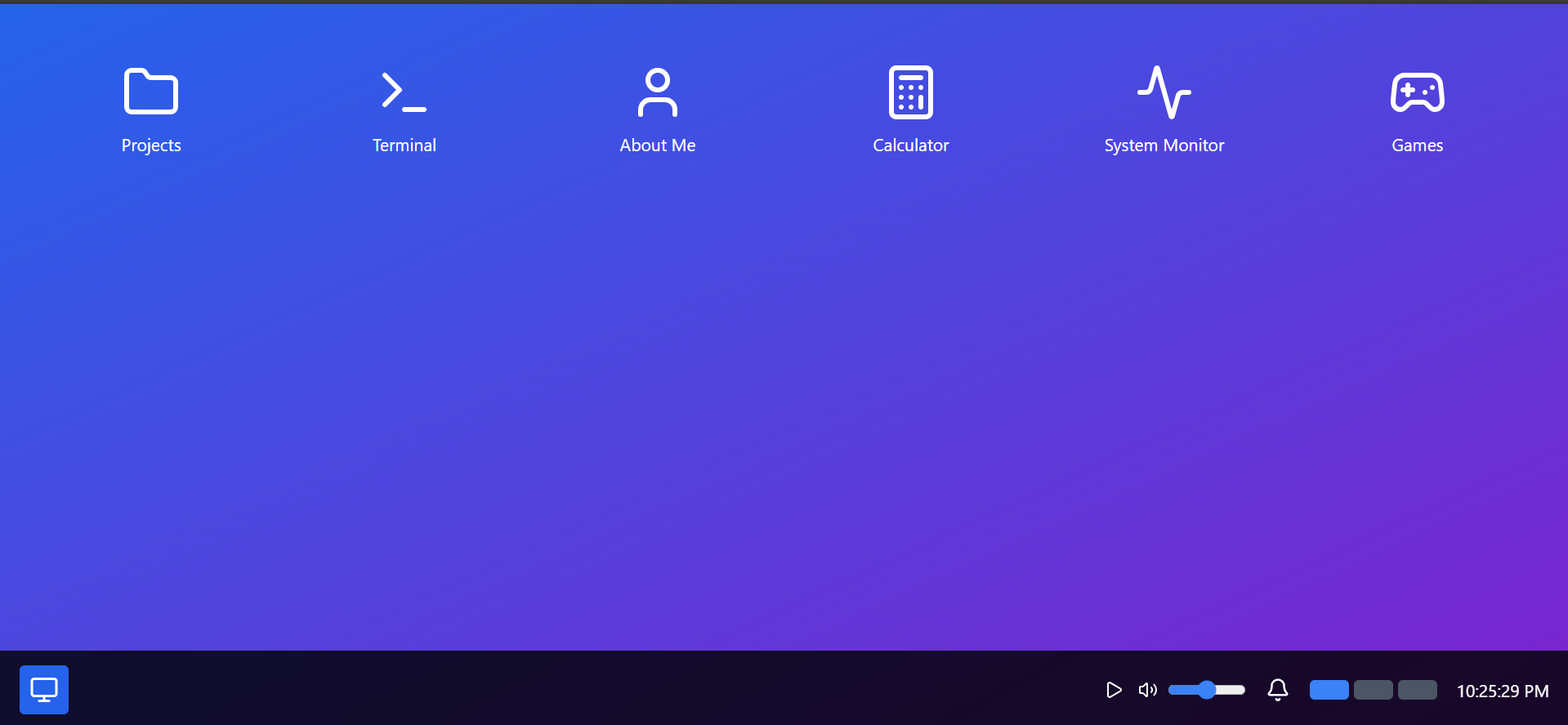1568x725 pixels.
Task: Click the Games label text
Action: click(x=1418, y=145)
